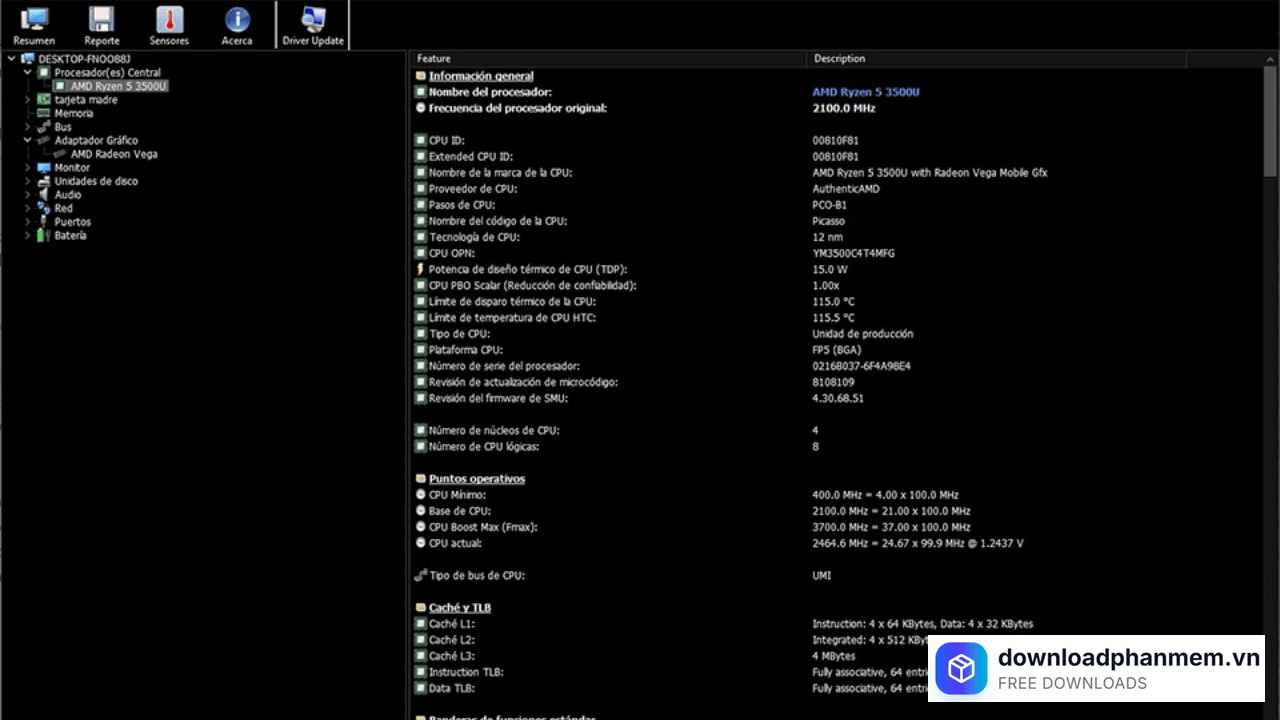Expand the tarjeta madre node
The height and width of the screenshot is (720, 1280).
[28, 100]
